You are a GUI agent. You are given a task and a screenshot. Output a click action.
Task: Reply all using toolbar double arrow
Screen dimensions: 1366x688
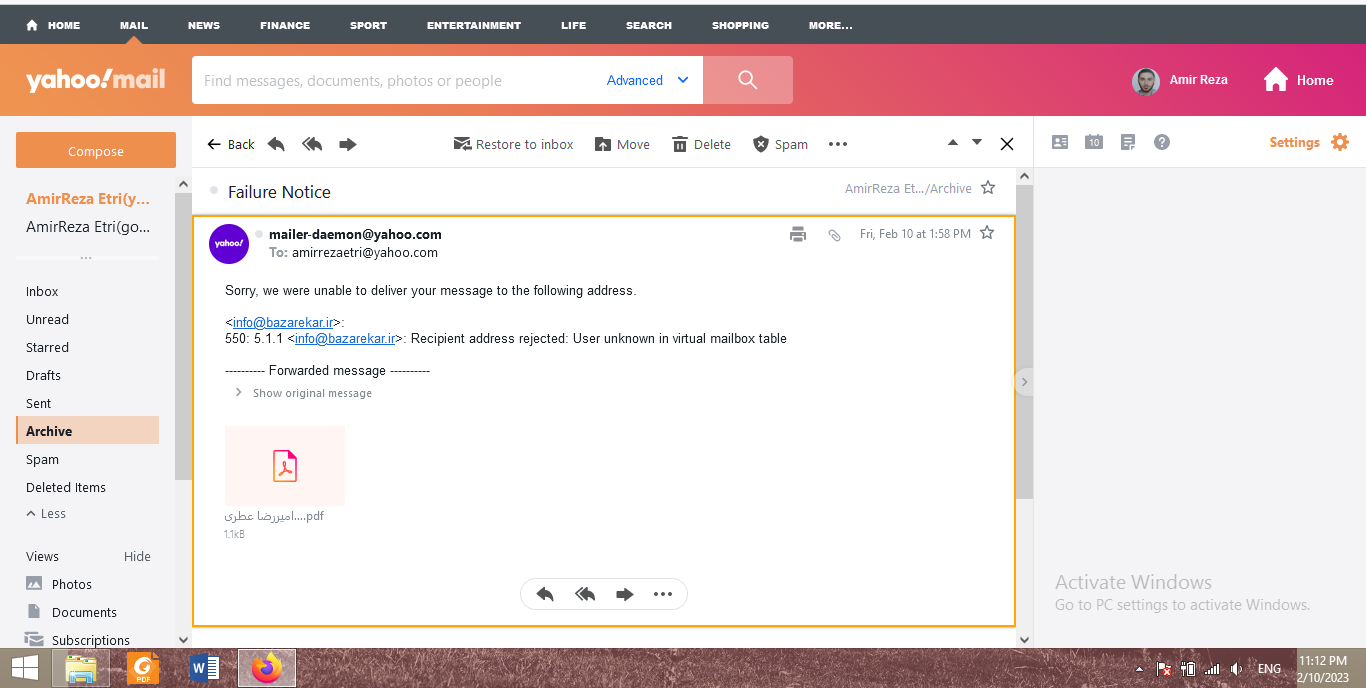click(312, 144)
